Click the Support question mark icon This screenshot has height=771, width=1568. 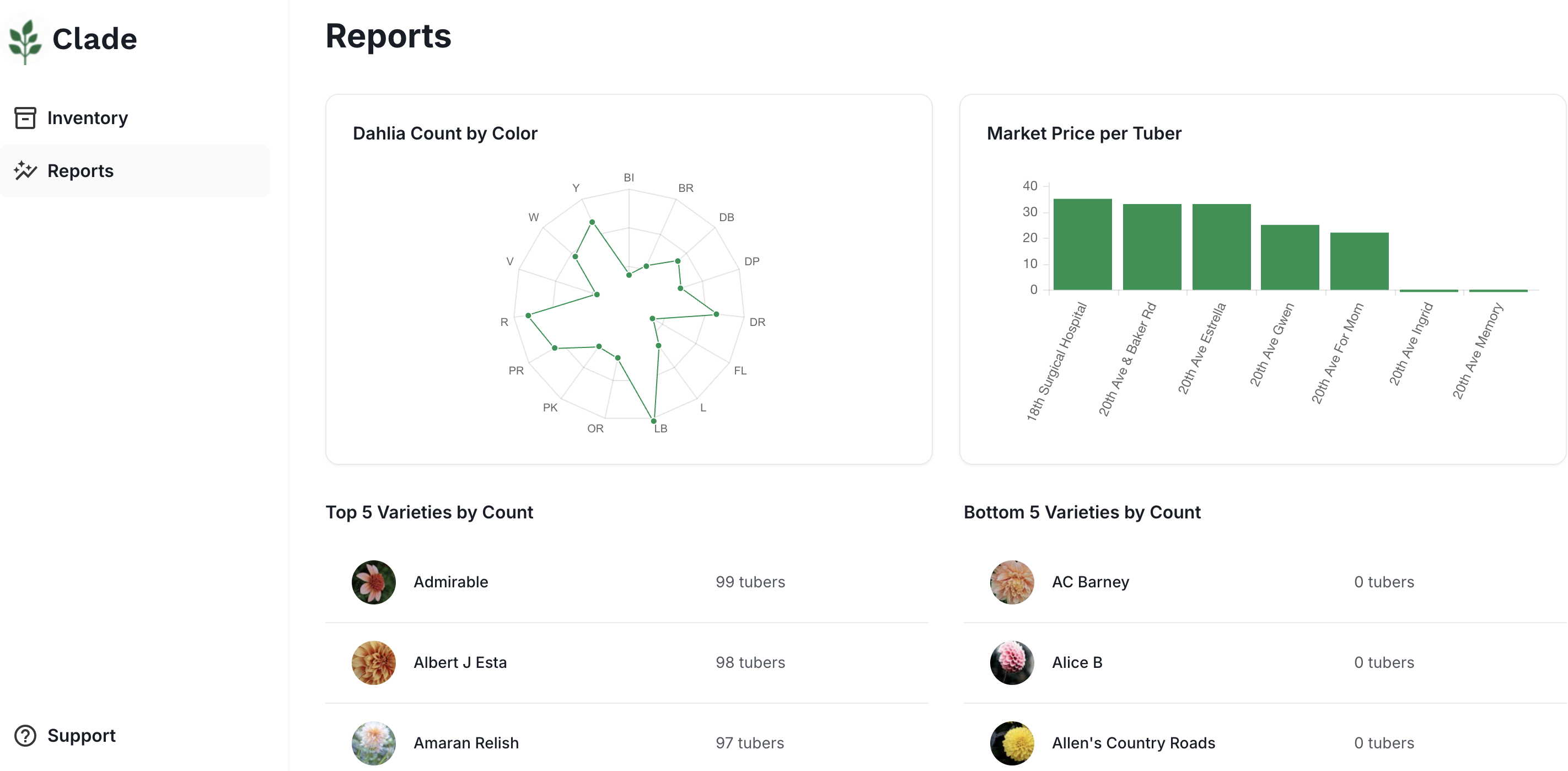coord(25,735)
